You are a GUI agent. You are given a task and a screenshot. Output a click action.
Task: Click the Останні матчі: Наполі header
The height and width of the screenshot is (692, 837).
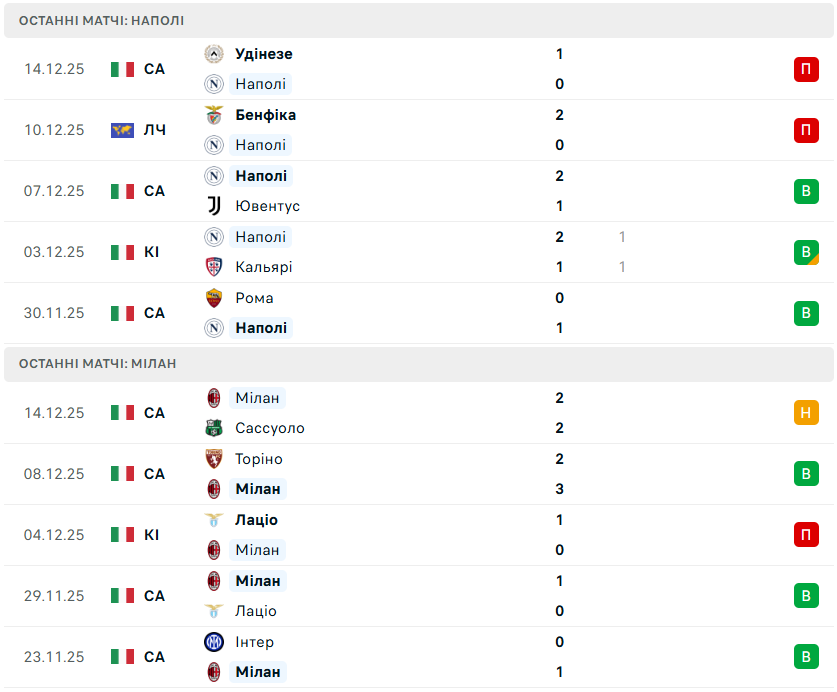point(101,20)
